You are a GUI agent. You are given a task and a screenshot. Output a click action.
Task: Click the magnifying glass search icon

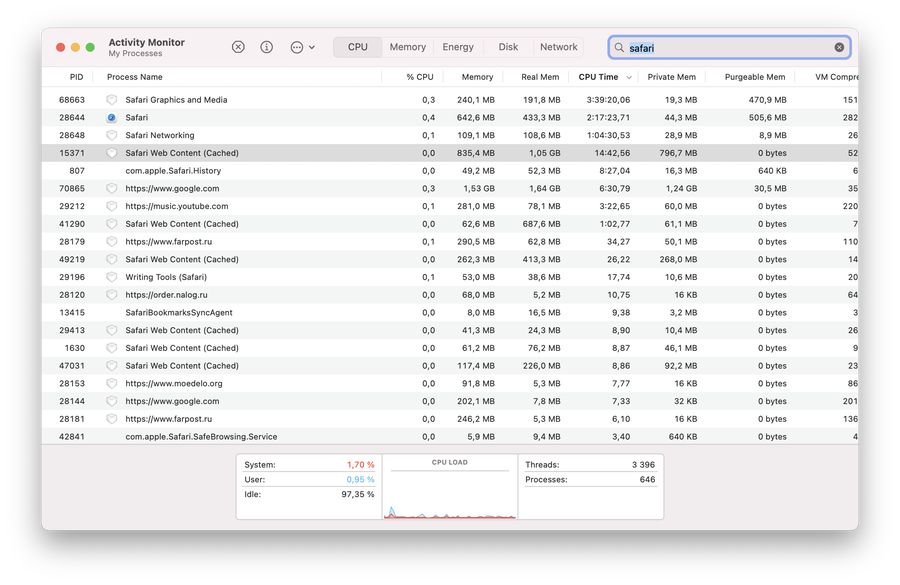[x=620, y=47]
